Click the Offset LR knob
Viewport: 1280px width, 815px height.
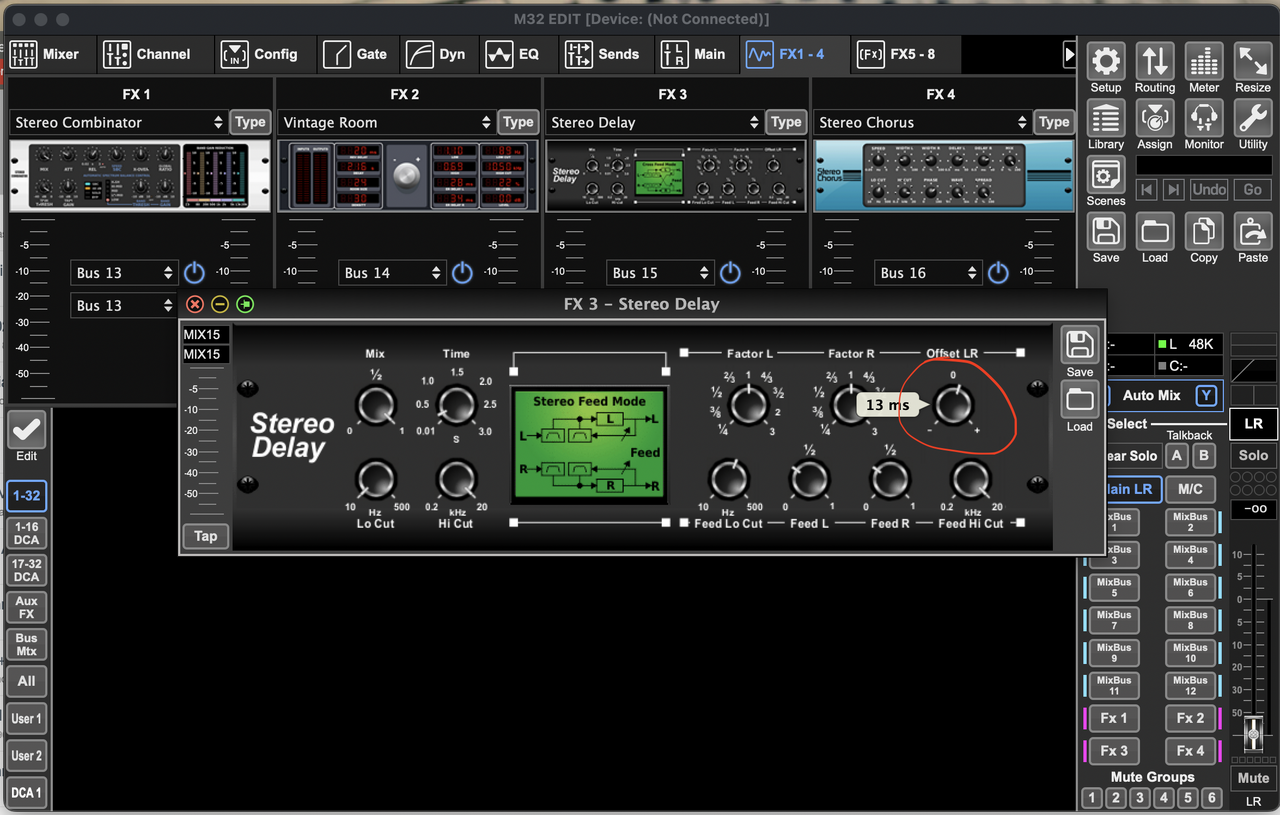pos(953,405)
